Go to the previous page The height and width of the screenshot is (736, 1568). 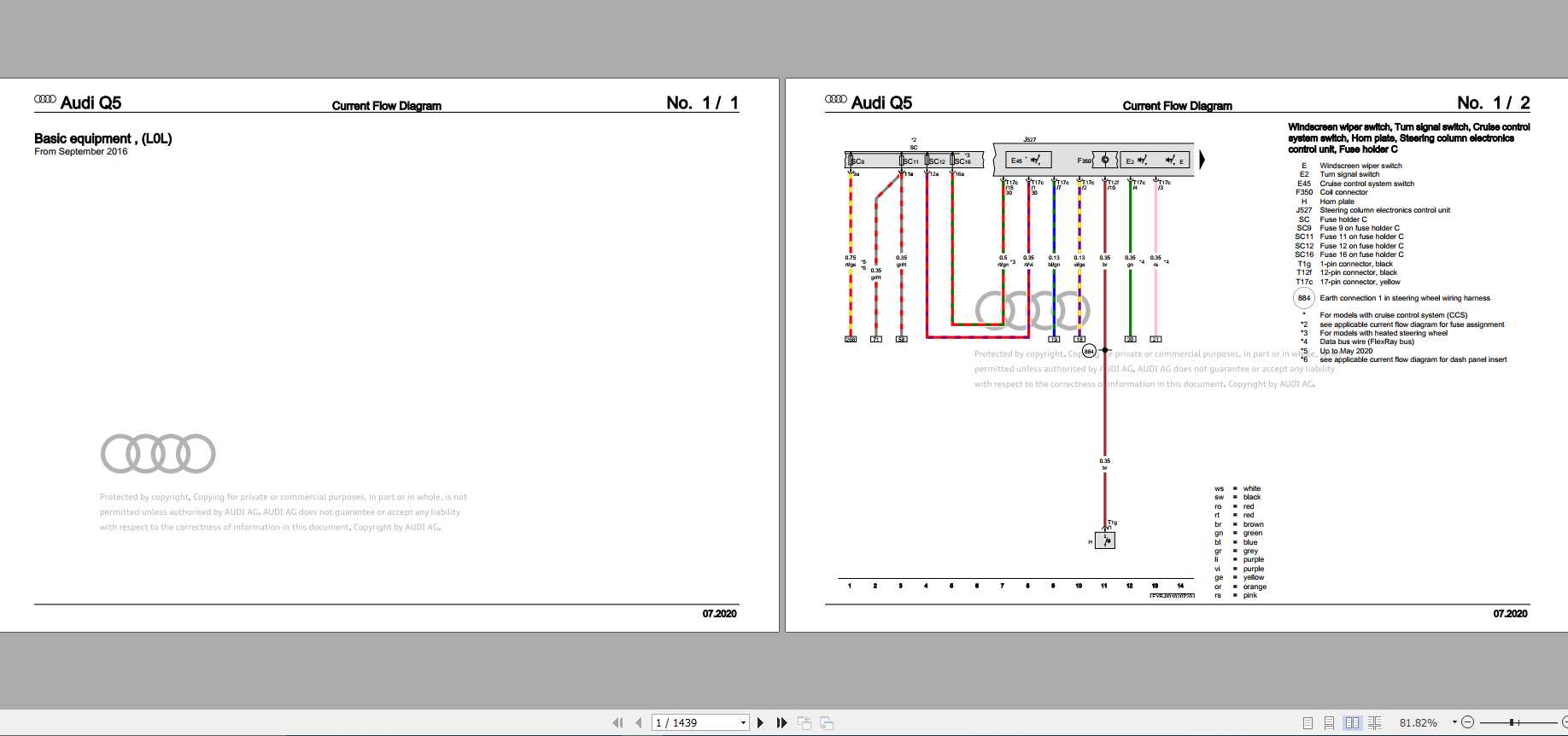(639, 722)
